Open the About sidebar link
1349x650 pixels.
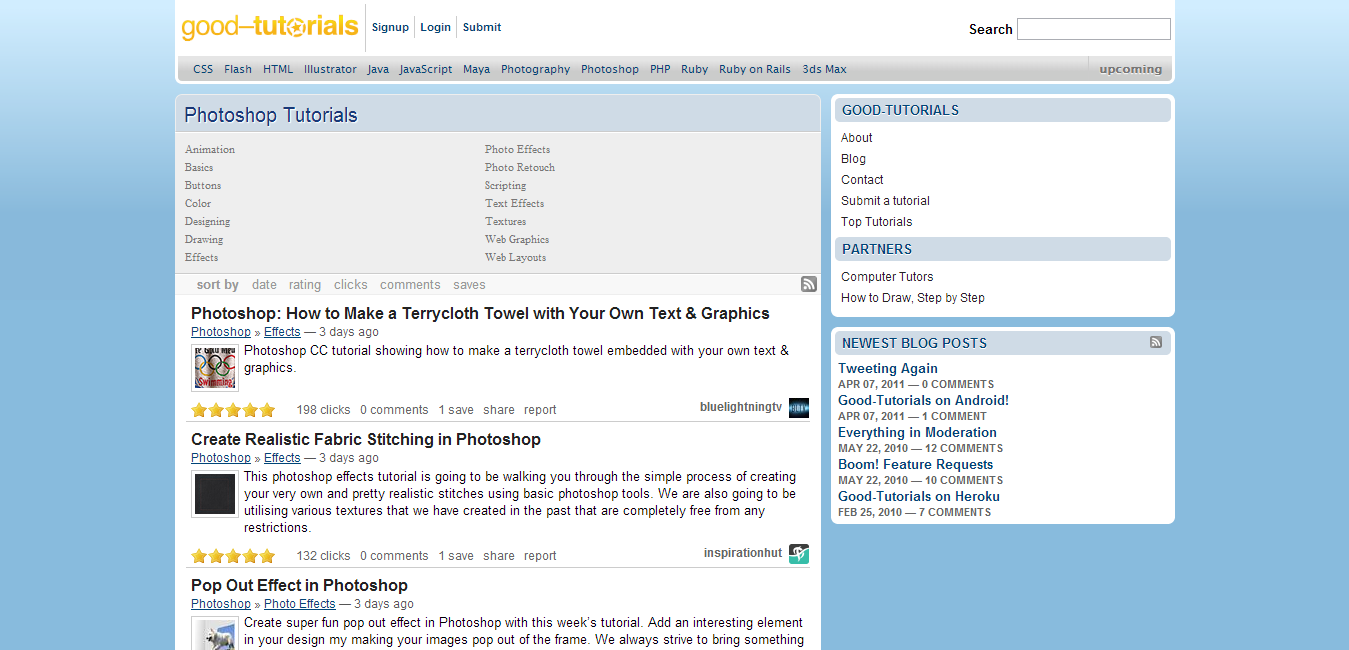click(857, 138)
